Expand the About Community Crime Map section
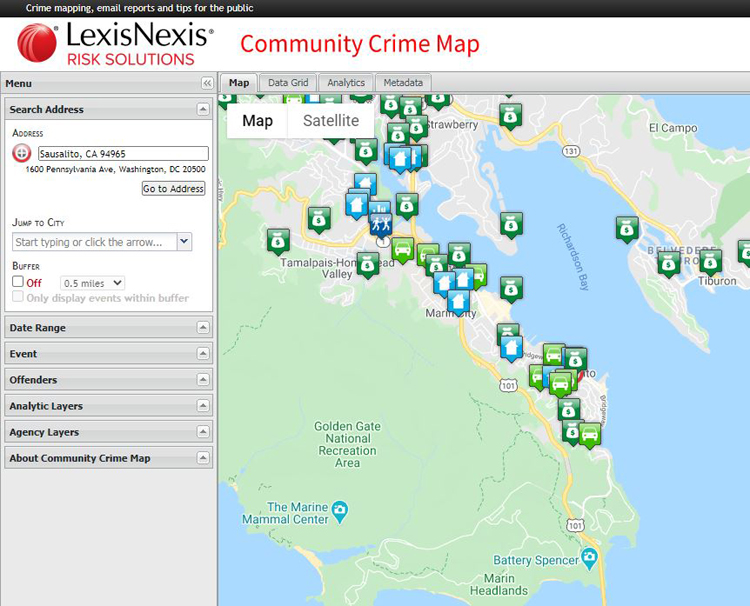The width and height of the screenshot is (750, 606). 203,458
